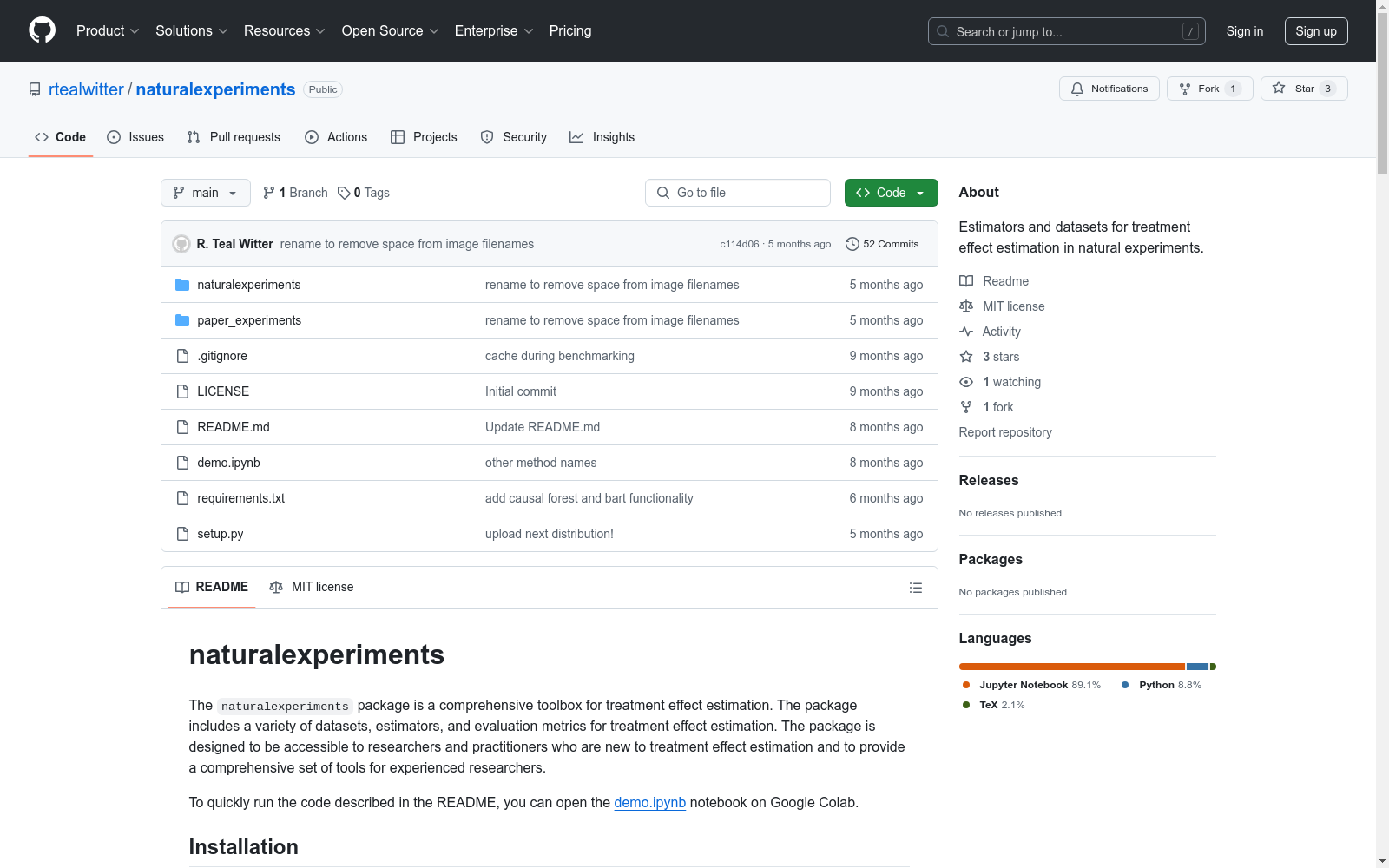
Task: Switch to the README tab
Action: tap(212, 587)
